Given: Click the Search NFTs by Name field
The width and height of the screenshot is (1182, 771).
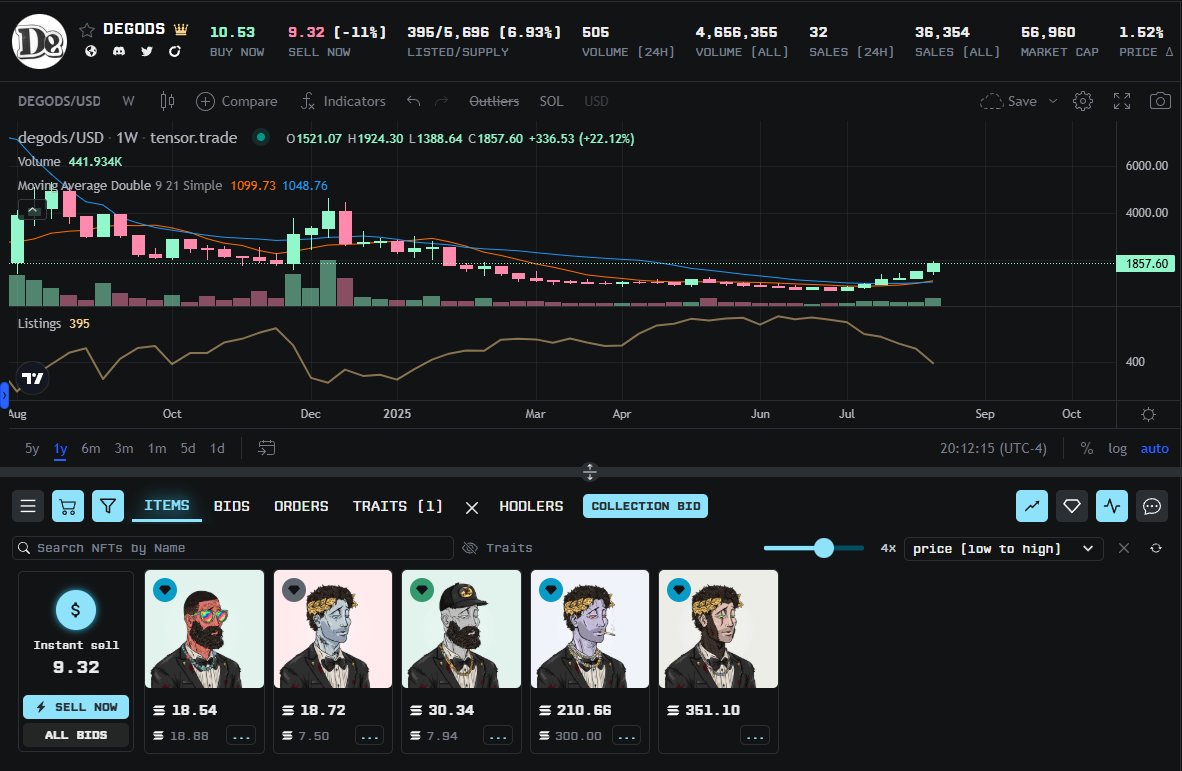Looking at the screenshot, I should pos(233,548).
